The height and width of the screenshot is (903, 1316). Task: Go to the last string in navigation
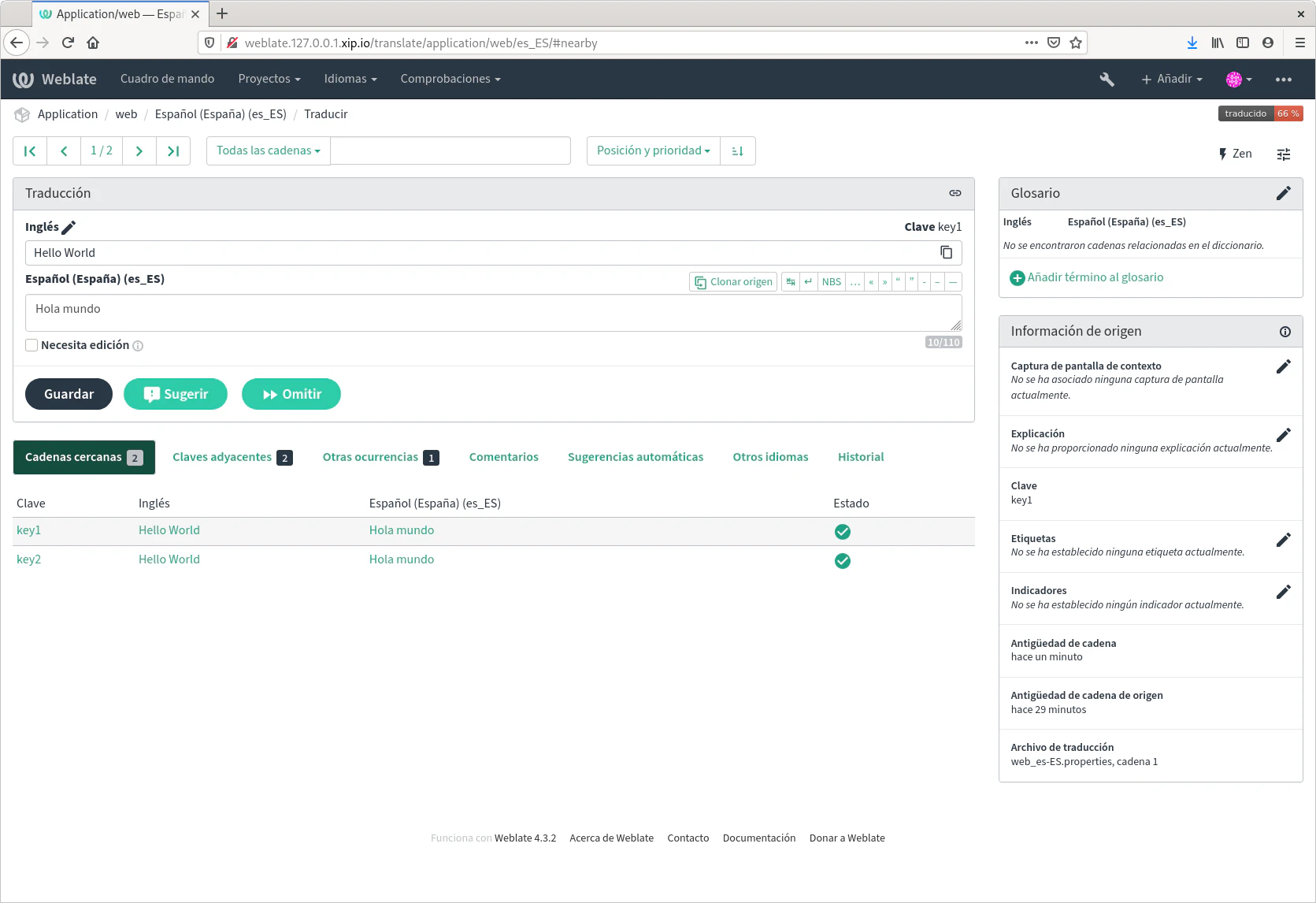(173, 150)
